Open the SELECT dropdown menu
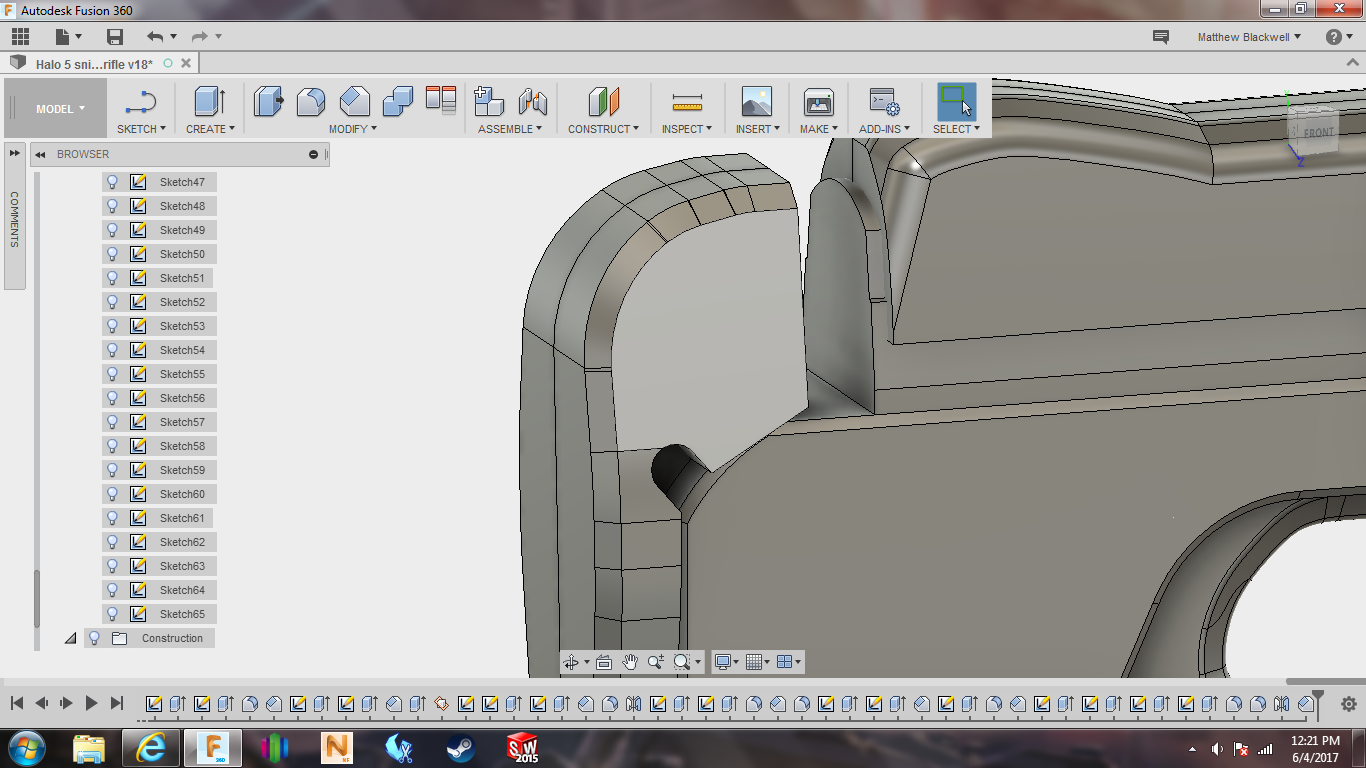Viewport: 1366px width, 768px height. pyautogui.click(x=957, y=129)
